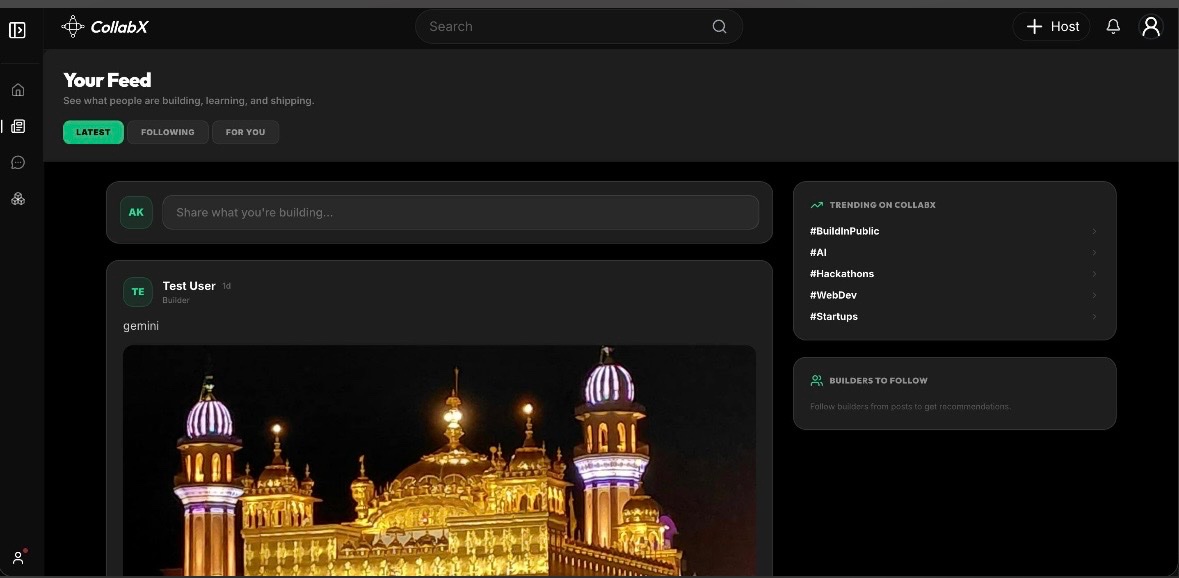Screen dimensions: 1179x578
Task: Click the 'Builder' role label
Action: click(x=176, y=301)
